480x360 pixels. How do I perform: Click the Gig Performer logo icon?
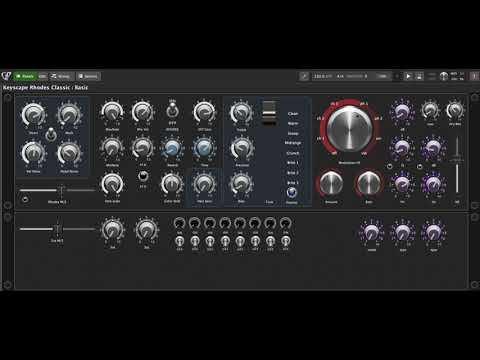6,76
